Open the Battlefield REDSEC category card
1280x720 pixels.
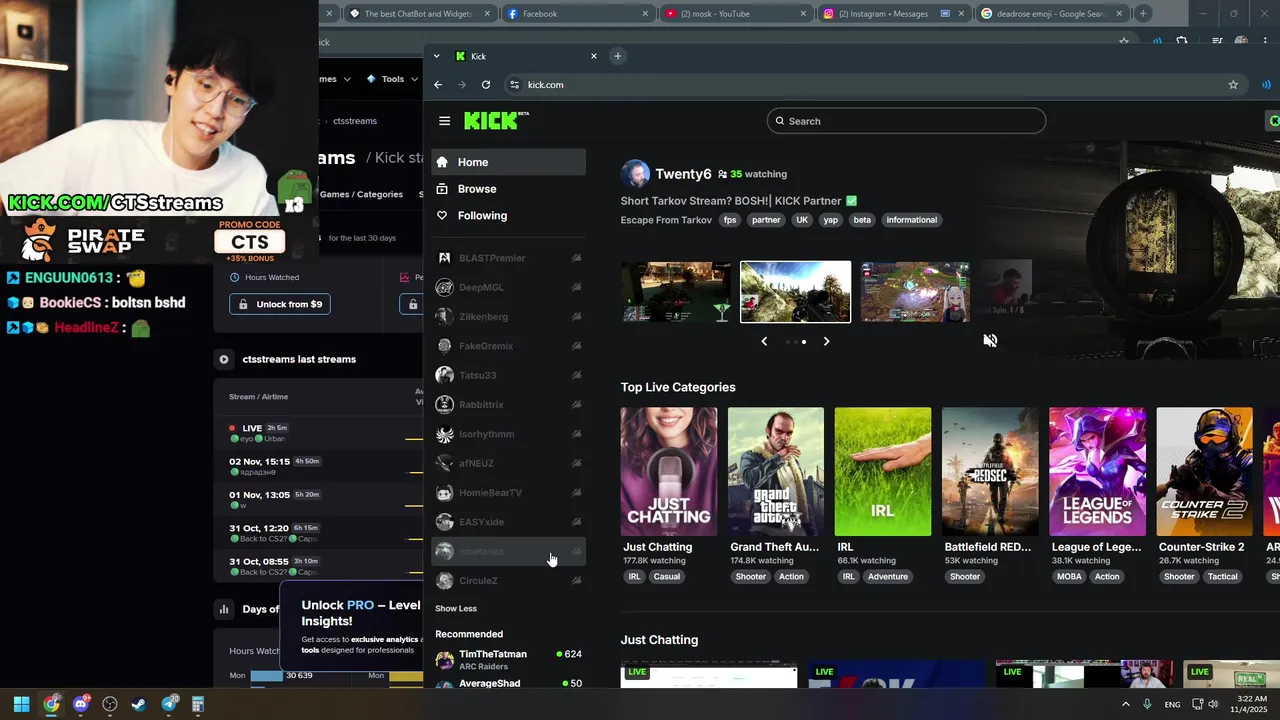990,471
